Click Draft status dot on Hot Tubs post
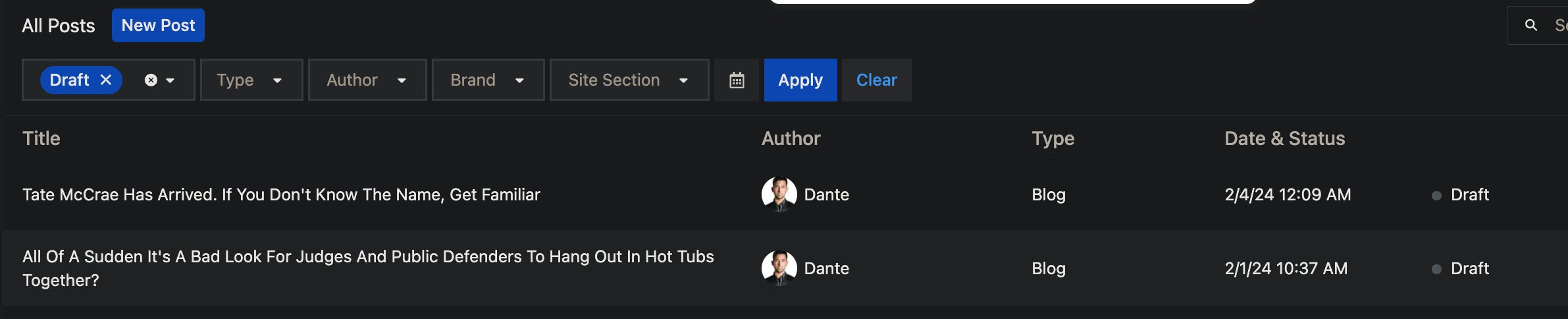1568x319 pixels. (x=1436, y=269)
